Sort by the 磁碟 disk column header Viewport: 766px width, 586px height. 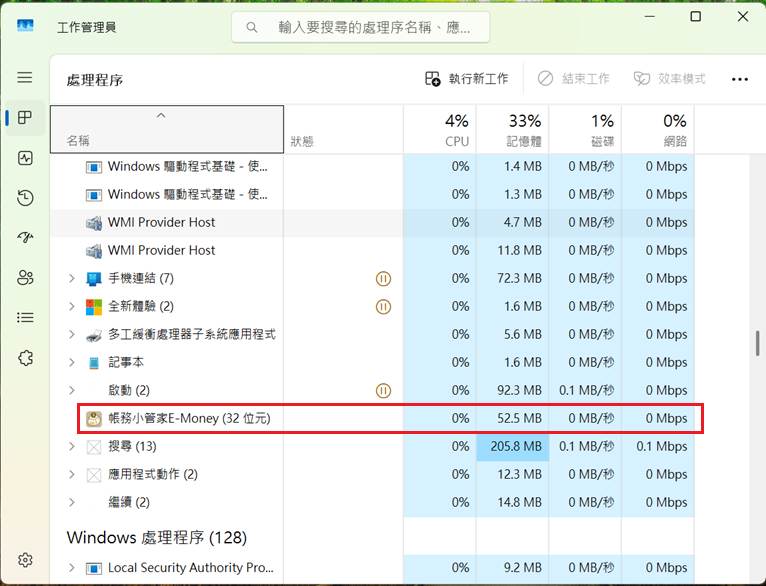click(x=585, y=129)
